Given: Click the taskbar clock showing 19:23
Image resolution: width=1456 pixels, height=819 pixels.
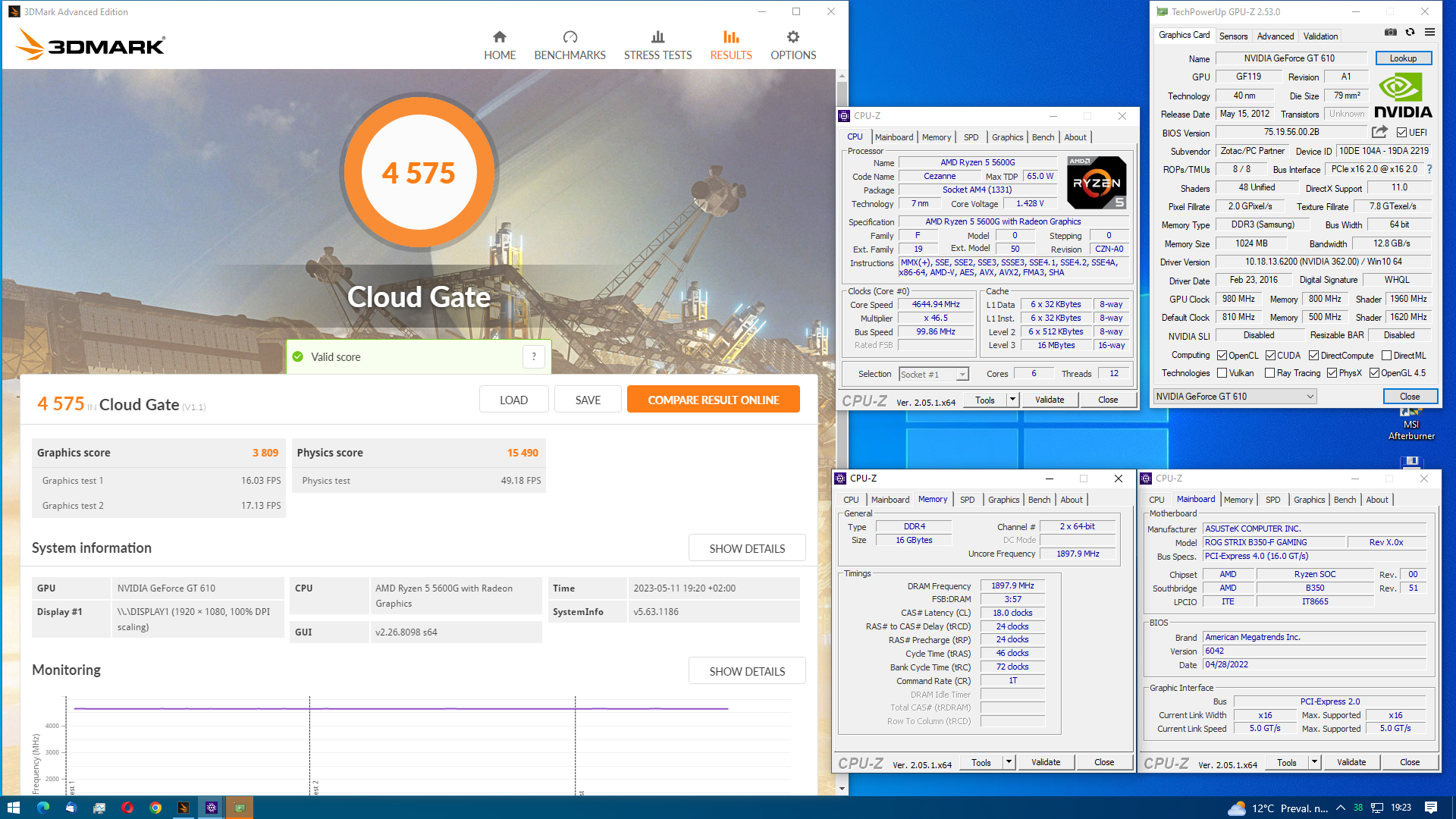Looking at the screenshot, I should point(1401,808).
